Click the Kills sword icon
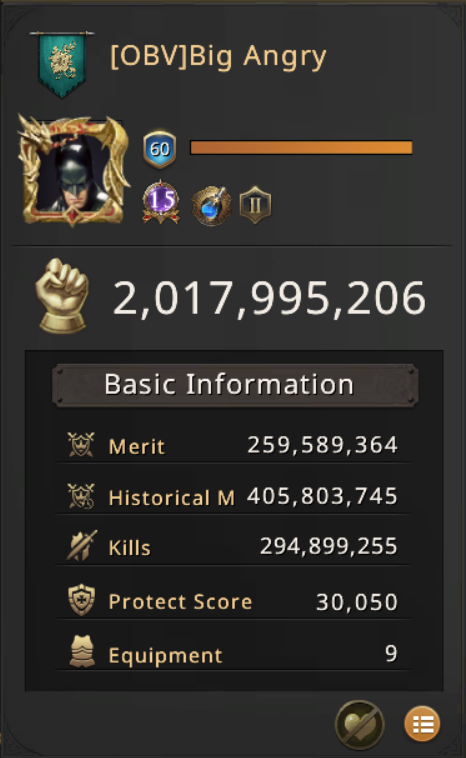This screenshot has width=466, height=758. tap(82, 546)
